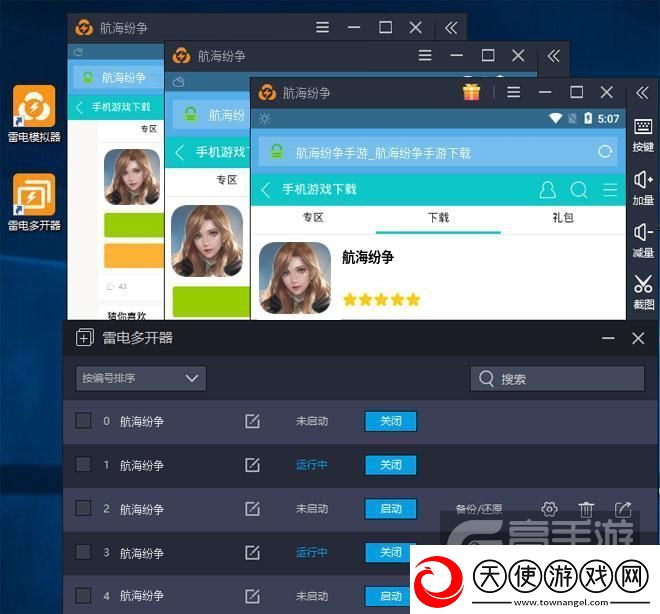This screenshot has width=660, height=614.
Task: Rename instance 0 using its edit icon
Action: (252, 421)
